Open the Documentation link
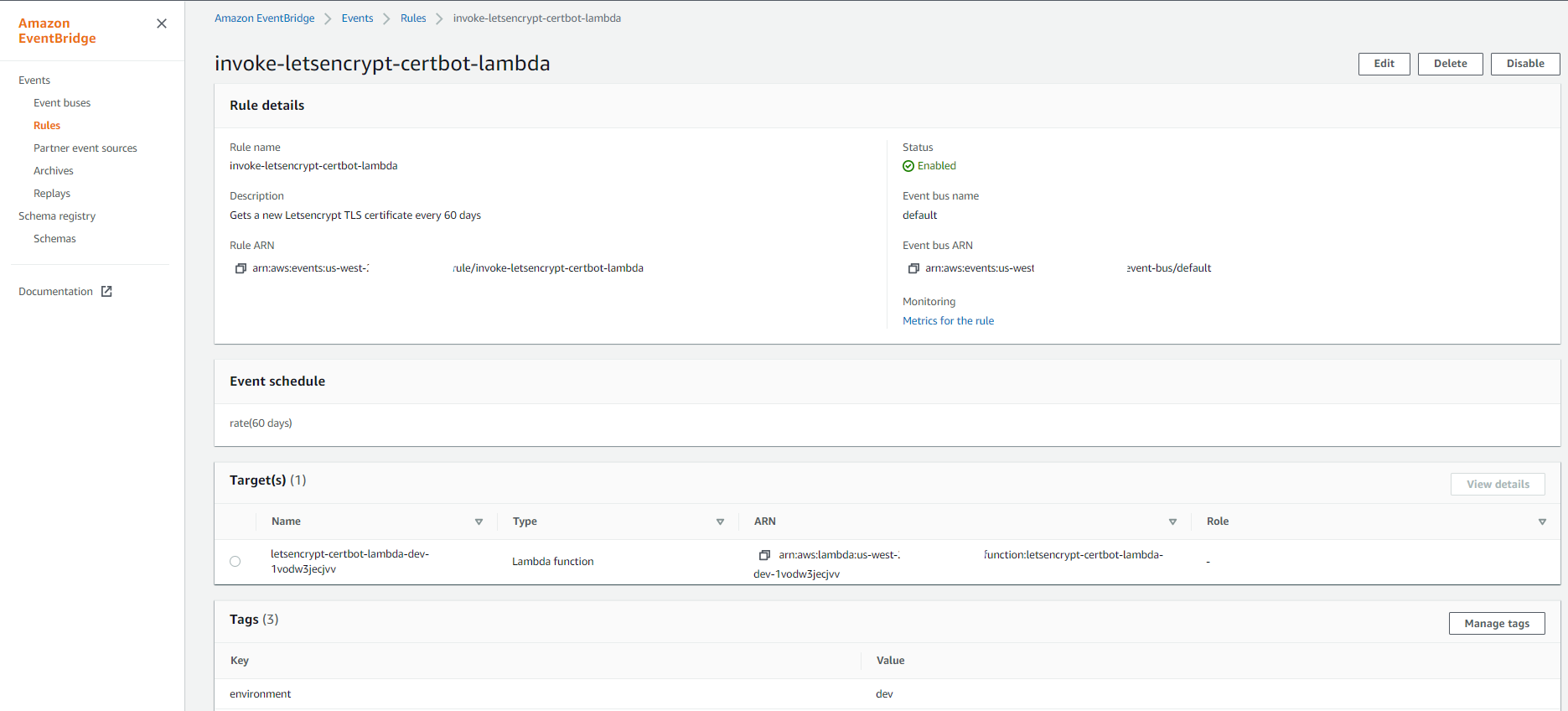The image size is (1568, 711). pos(55,292)
